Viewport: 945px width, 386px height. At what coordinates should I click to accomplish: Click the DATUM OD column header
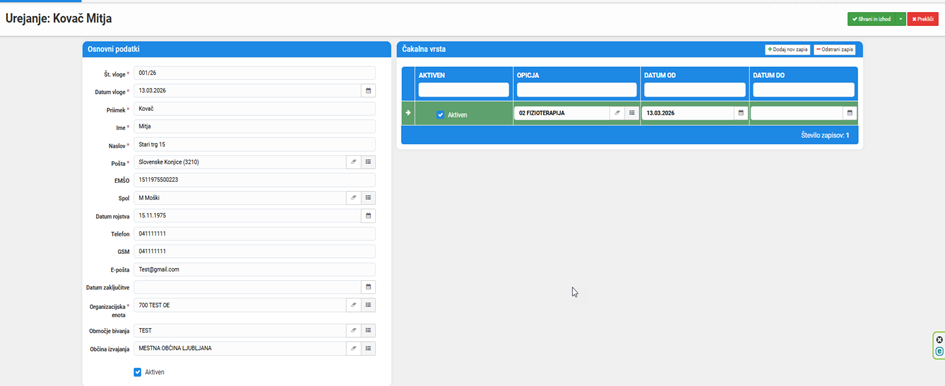[659, 75]
